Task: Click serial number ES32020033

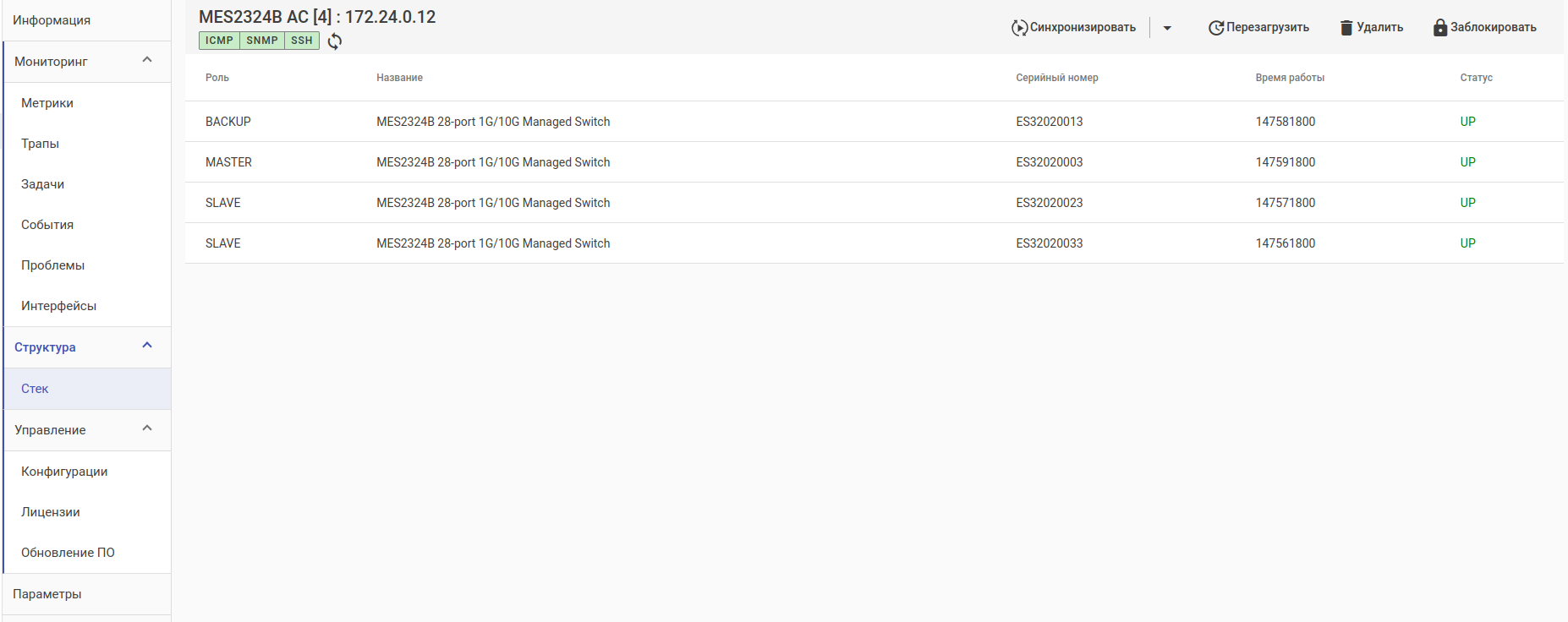Action: click(1050, 243)
